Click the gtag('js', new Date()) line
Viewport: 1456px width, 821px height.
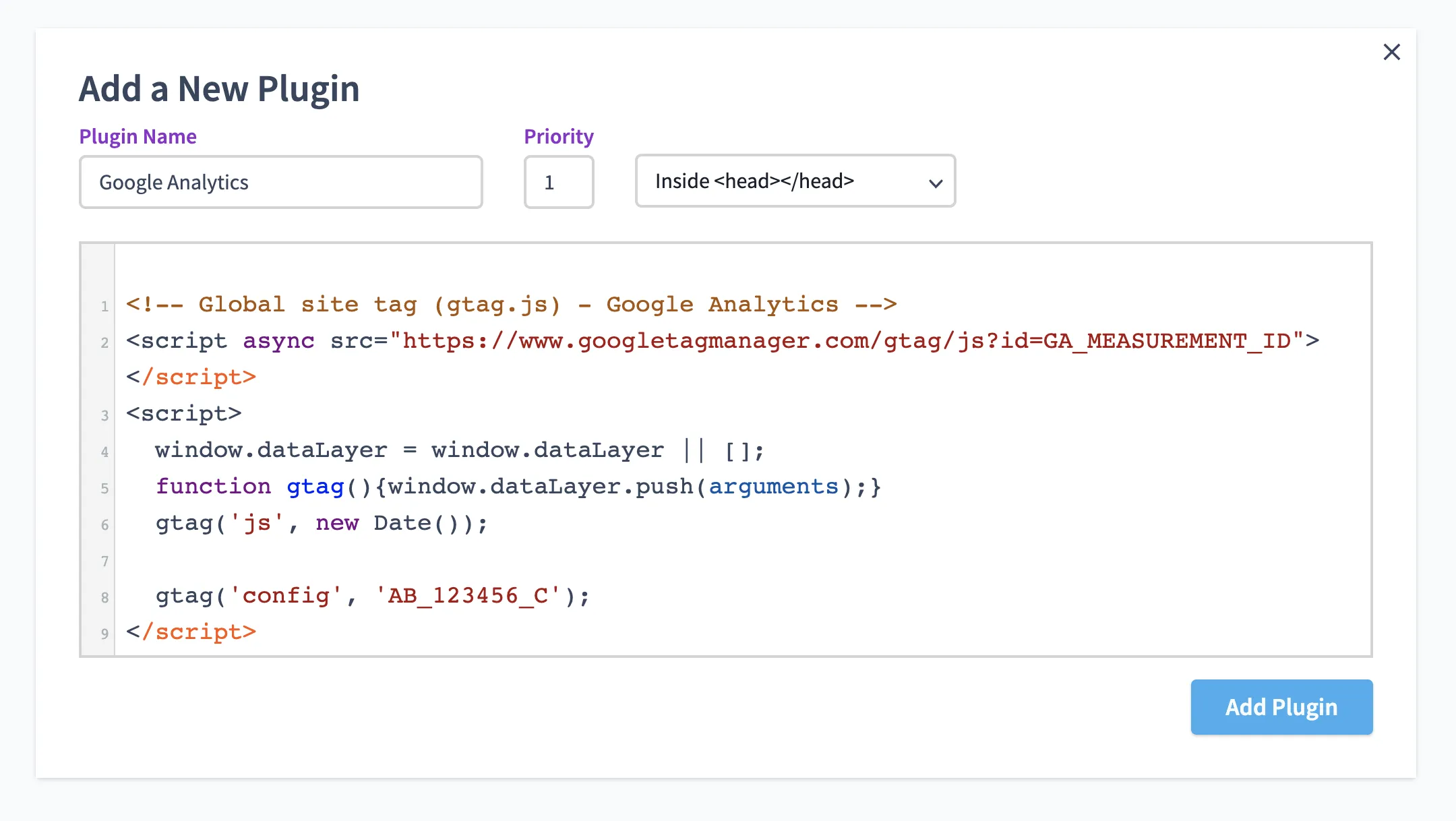tap(321, 523)
